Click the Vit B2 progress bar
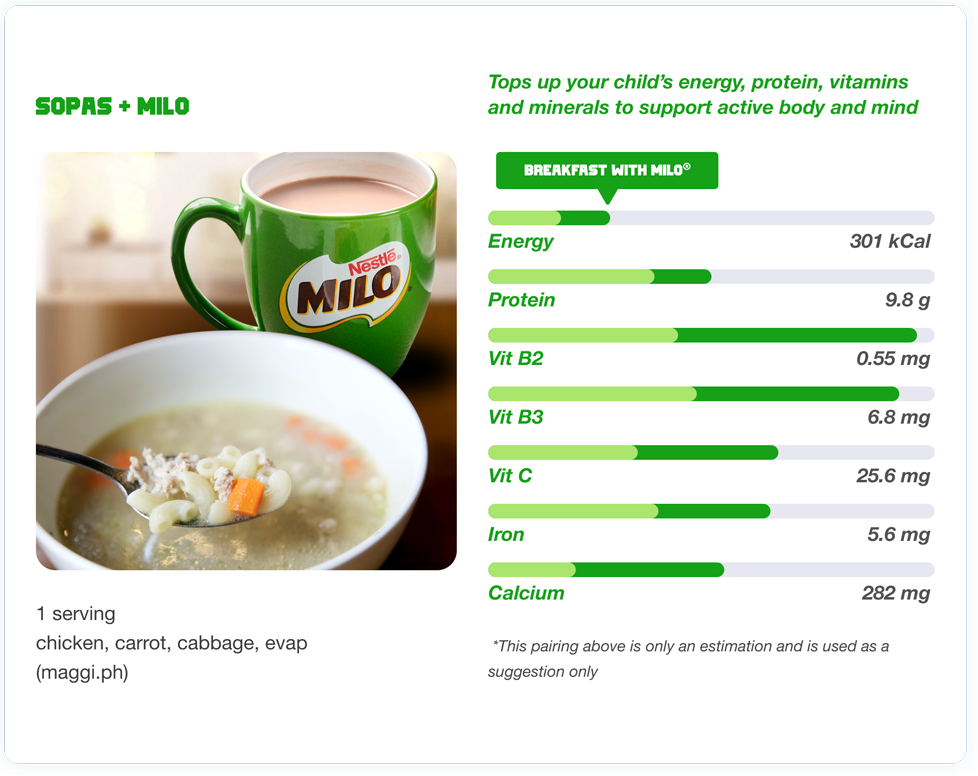978x776 pixels. (711, 335)
